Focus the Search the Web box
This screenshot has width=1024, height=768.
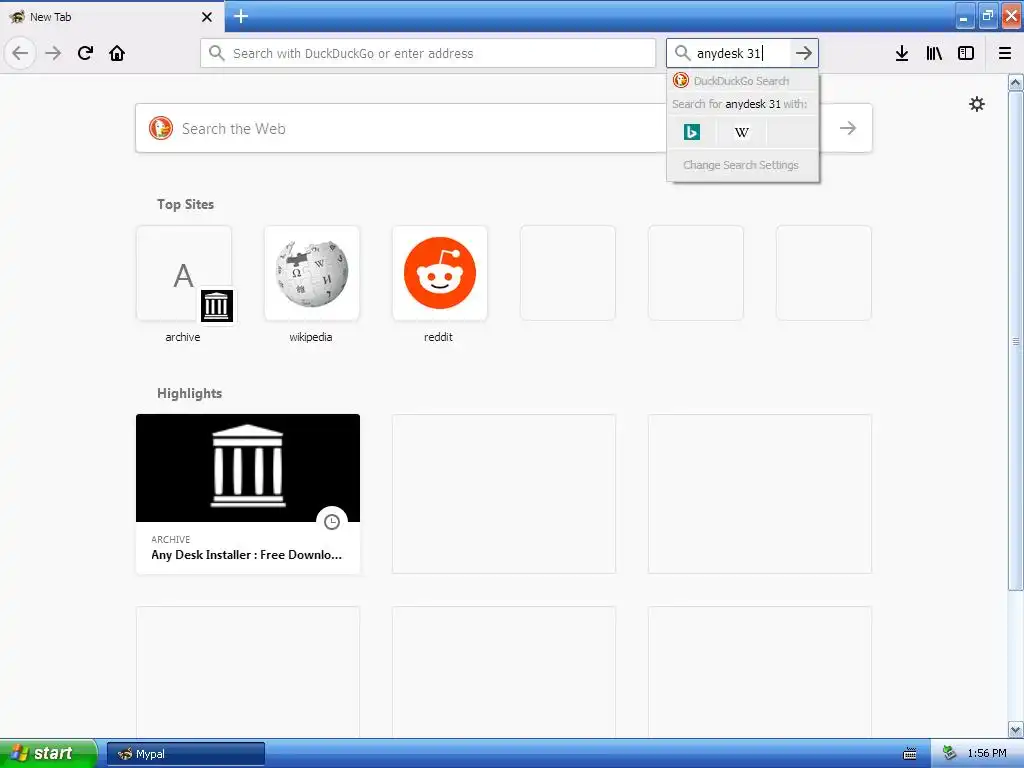(x=504, y=128)
